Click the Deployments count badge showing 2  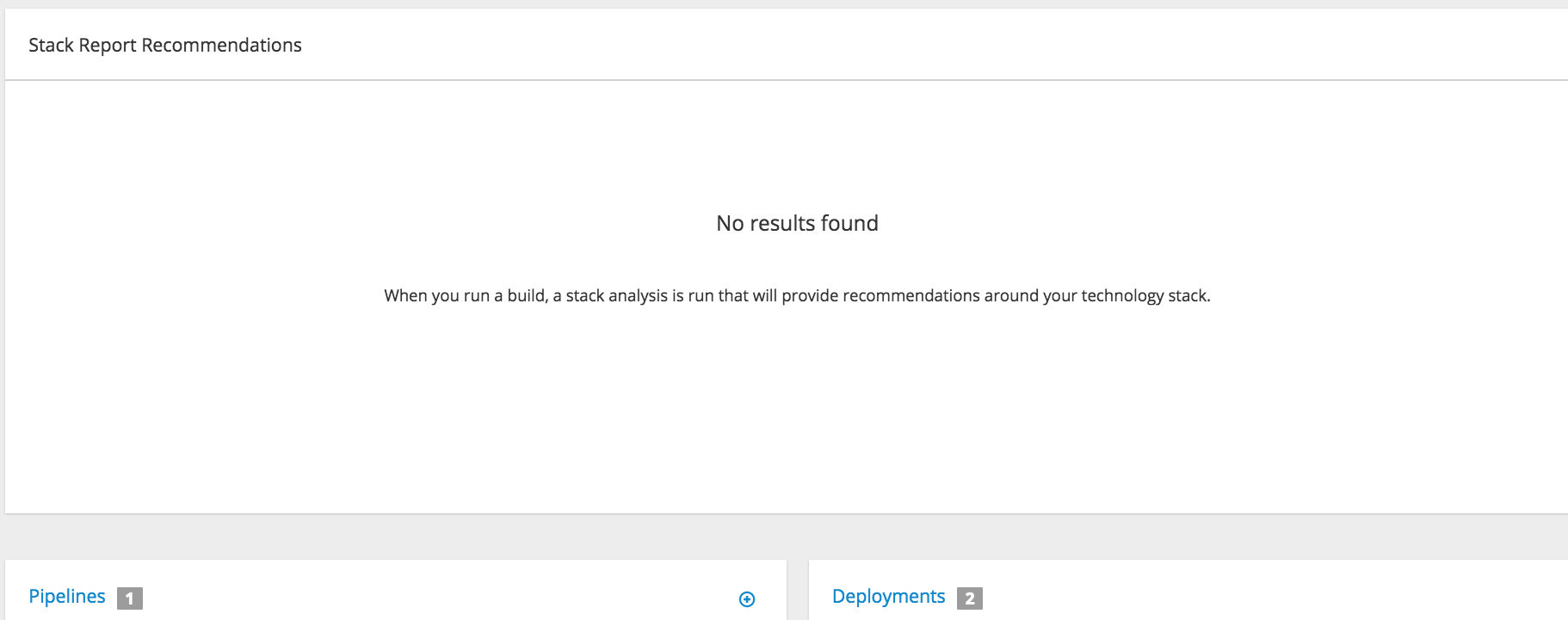pyautogui.click(x=969, y=597)
